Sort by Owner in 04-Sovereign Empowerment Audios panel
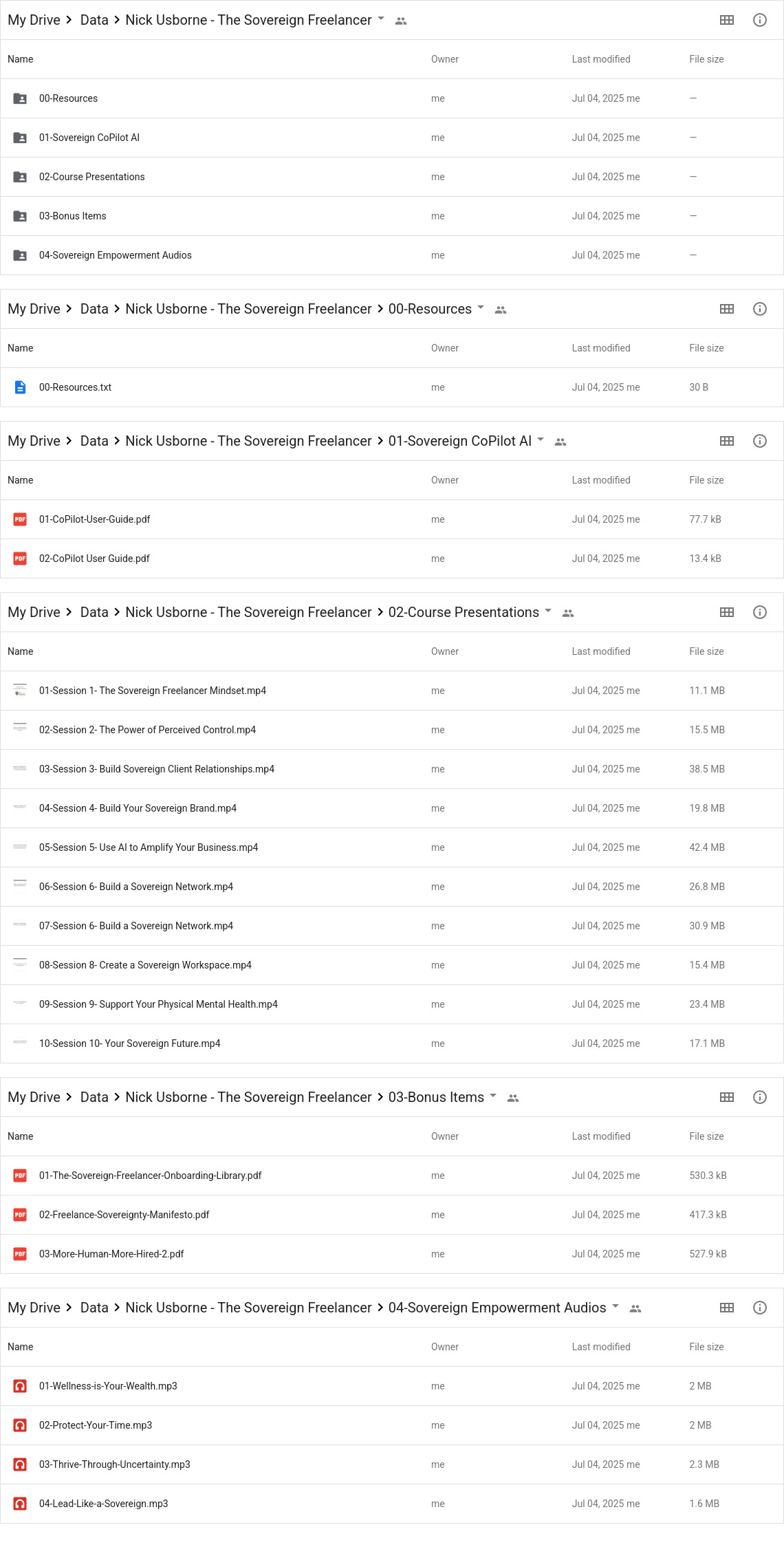Viewport: 784px width, 1558px height. (x=445, y=1347)
